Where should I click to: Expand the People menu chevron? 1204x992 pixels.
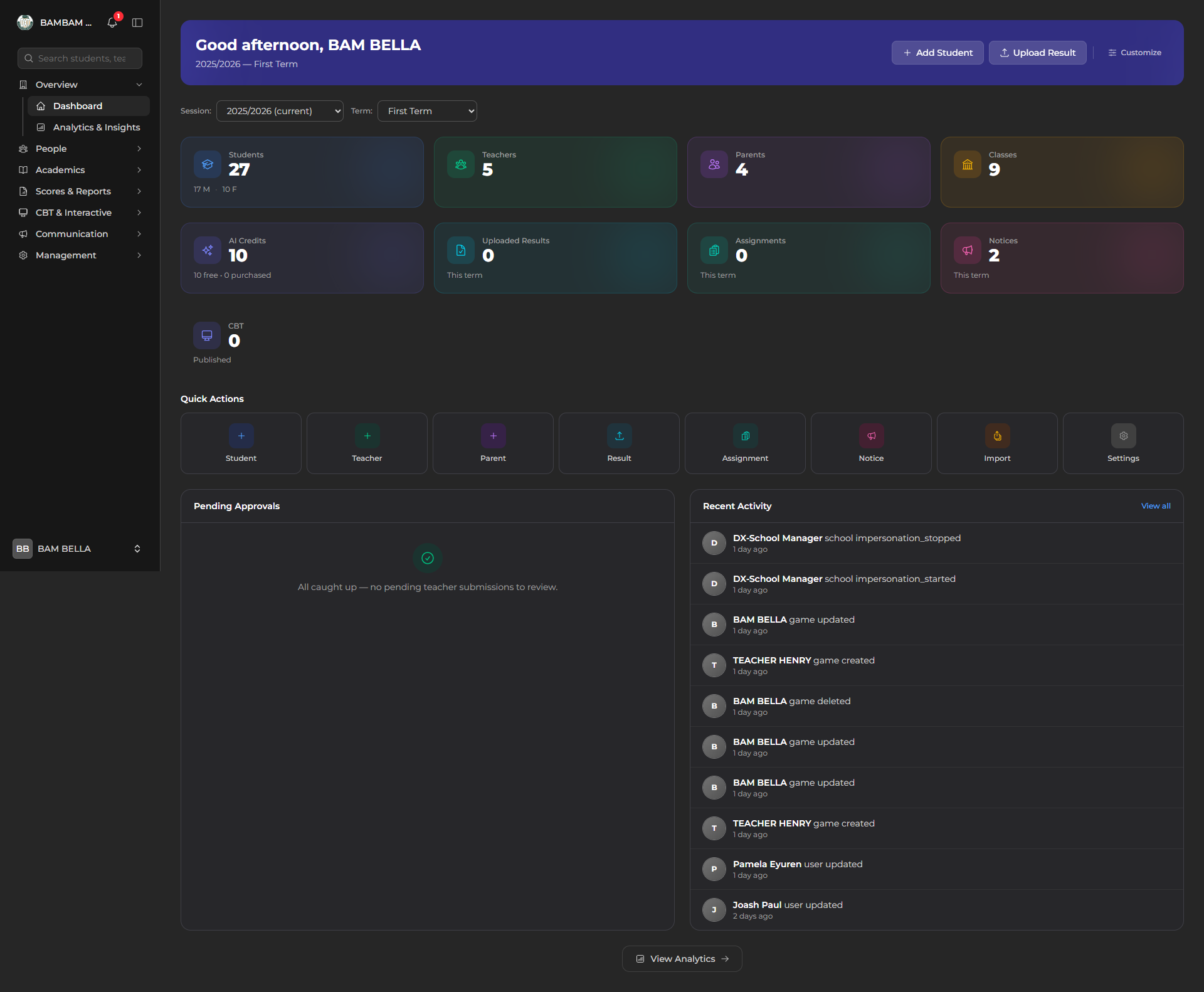[x=139, y=149]
